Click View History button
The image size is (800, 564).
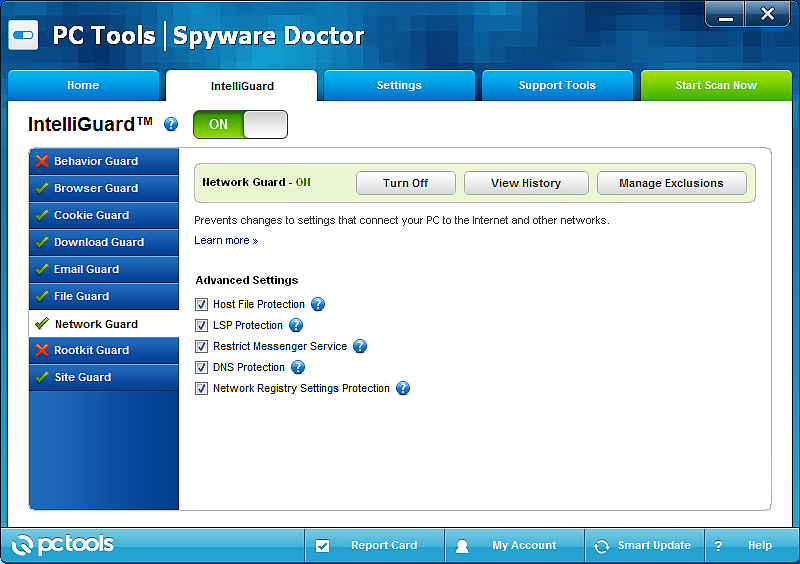click(526, 183)
